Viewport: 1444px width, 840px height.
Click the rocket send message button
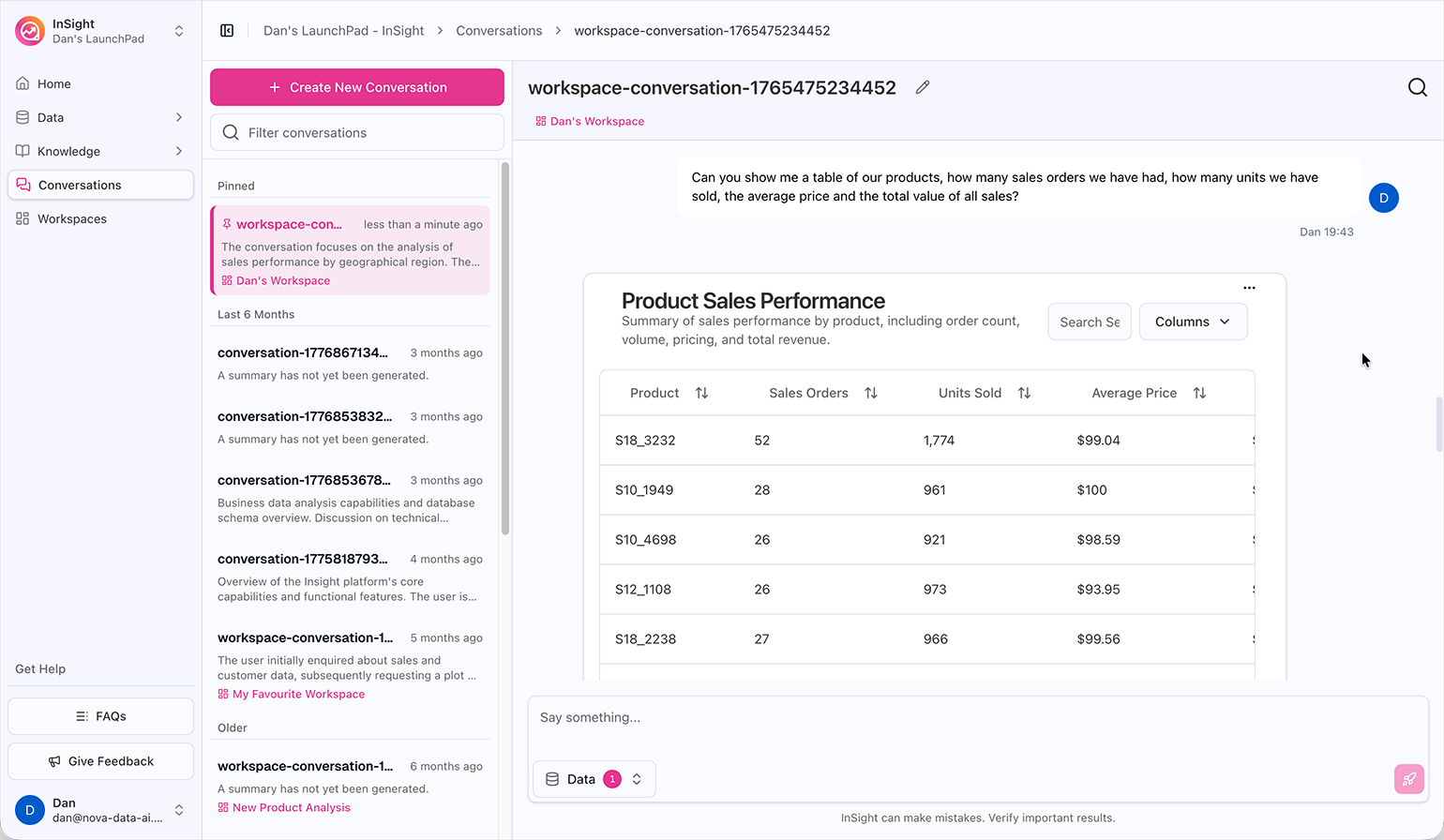(1408, 779)
